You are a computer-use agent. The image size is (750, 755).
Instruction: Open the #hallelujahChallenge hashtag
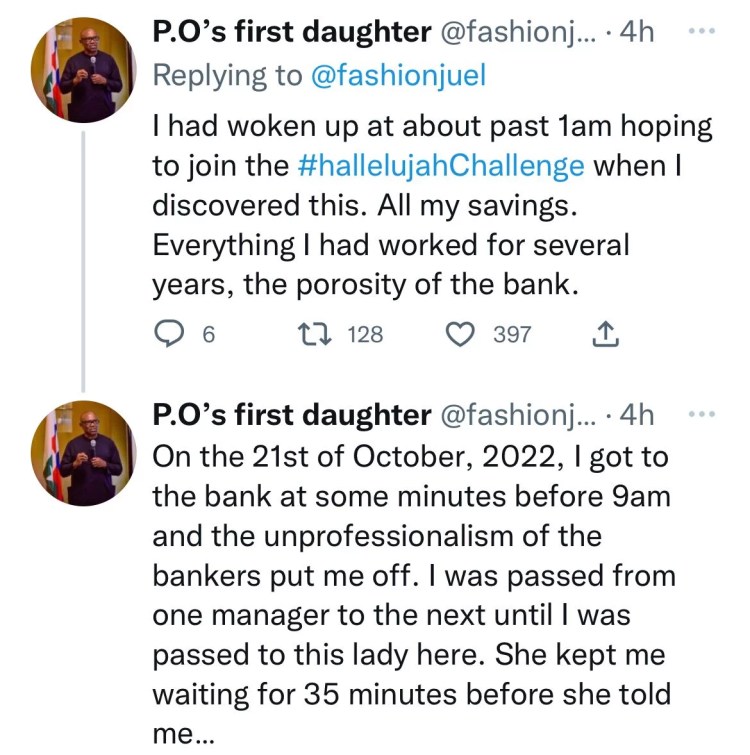point(441,165)
